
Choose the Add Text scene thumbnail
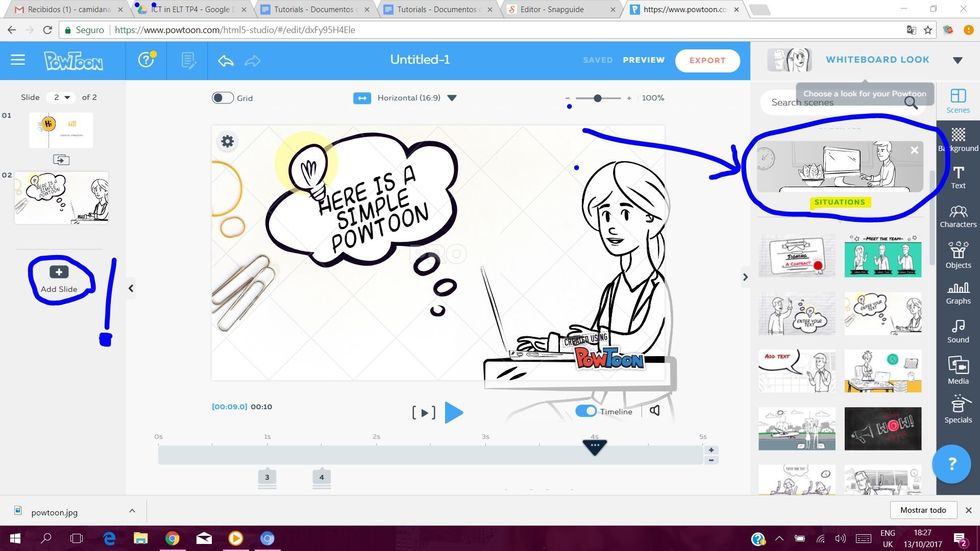[x=797, y=371]
